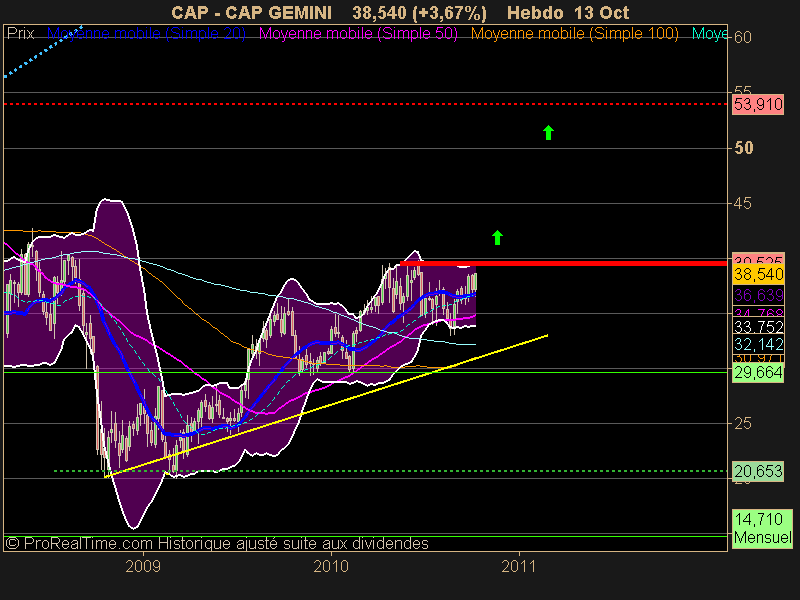Click the 38,540 yellow current price label
The height and width of the screenshot is (600, 800).
(x=758, y=274)
